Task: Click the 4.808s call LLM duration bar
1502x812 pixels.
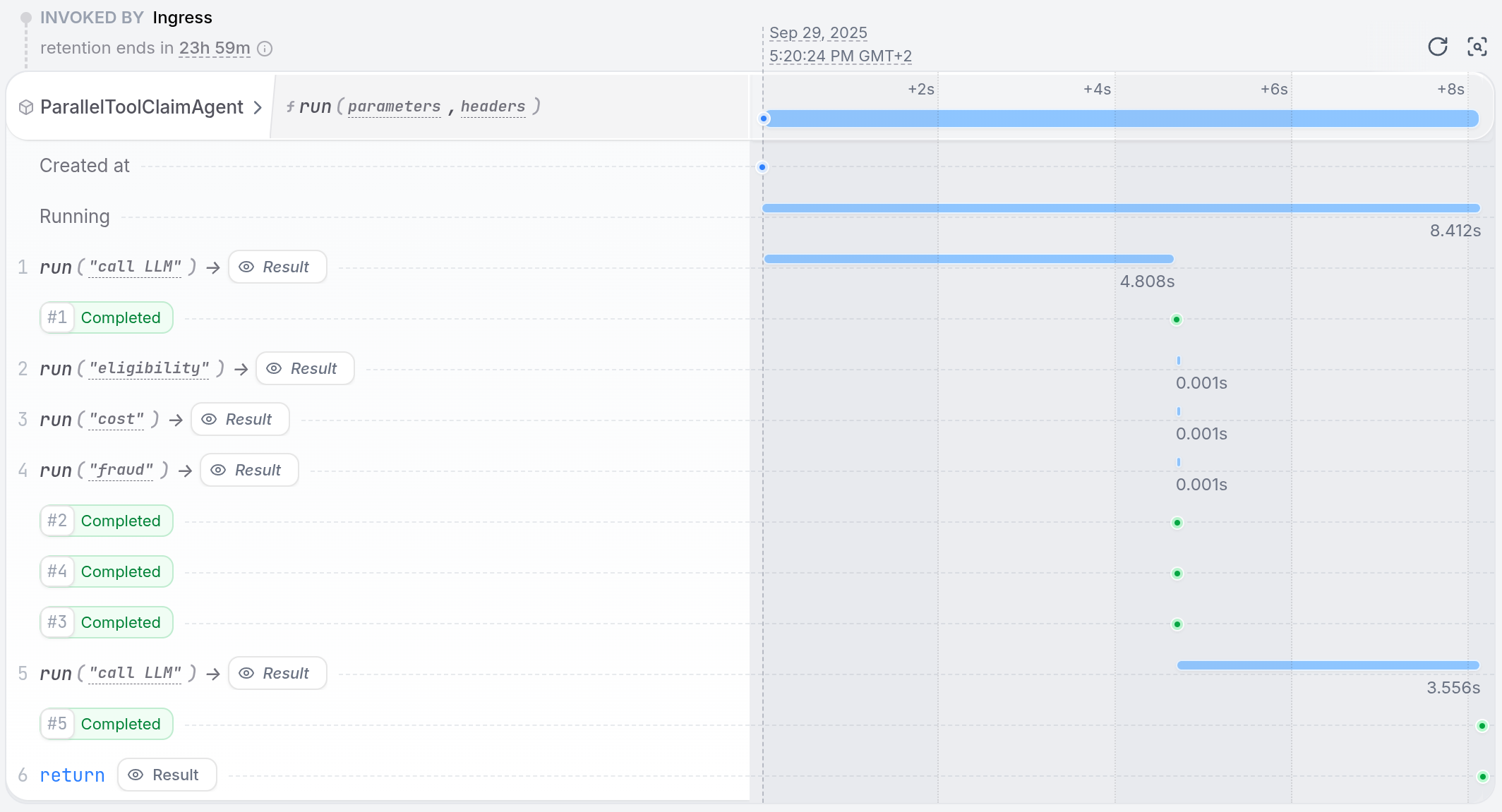Action: click(968, 259)
